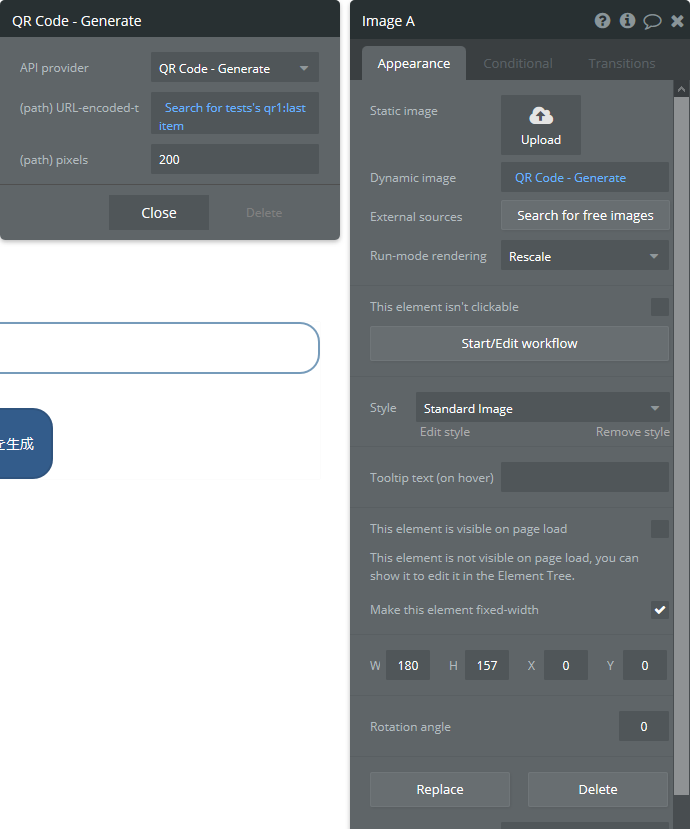Screen dimensions: 690x829
Task: Click the Y position field
Action: point(645,665)
